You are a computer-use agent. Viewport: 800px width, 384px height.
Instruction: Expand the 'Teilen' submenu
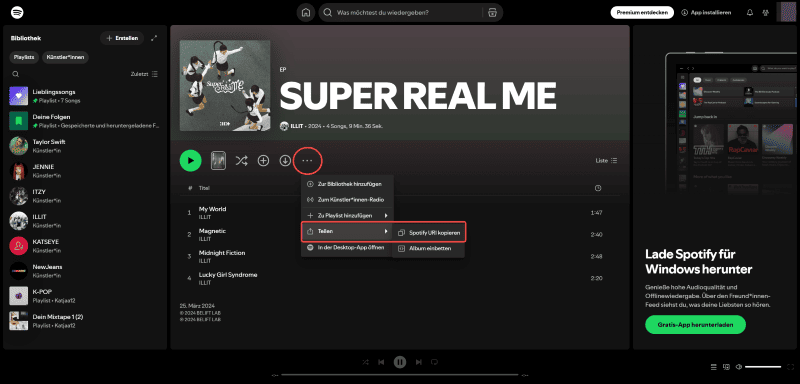[x=347, y=232]
